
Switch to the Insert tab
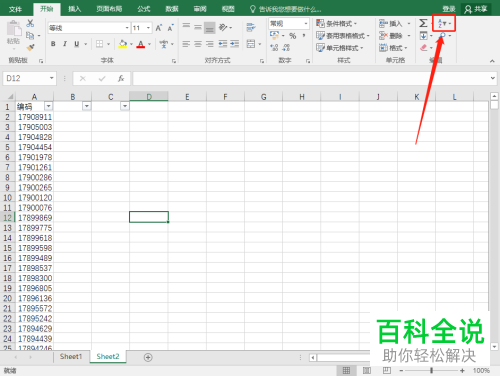74,9
